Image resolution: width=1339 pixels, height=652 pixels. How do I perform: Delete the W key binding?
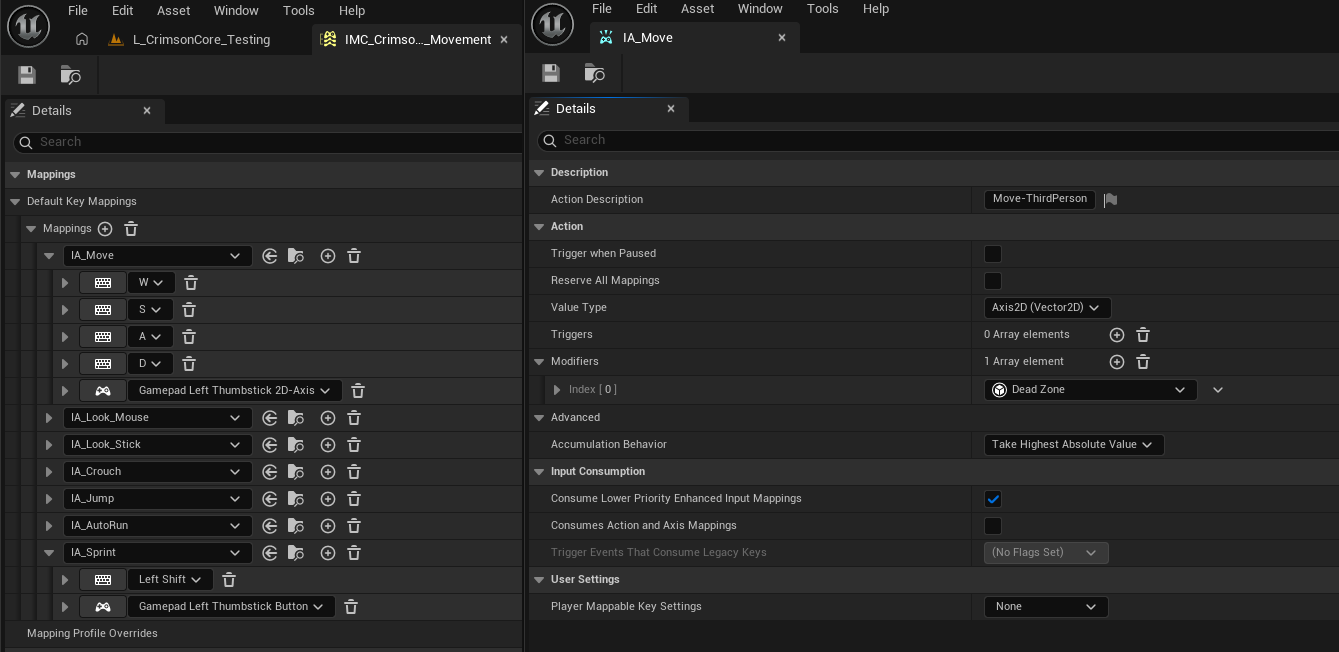click(191, 283)
